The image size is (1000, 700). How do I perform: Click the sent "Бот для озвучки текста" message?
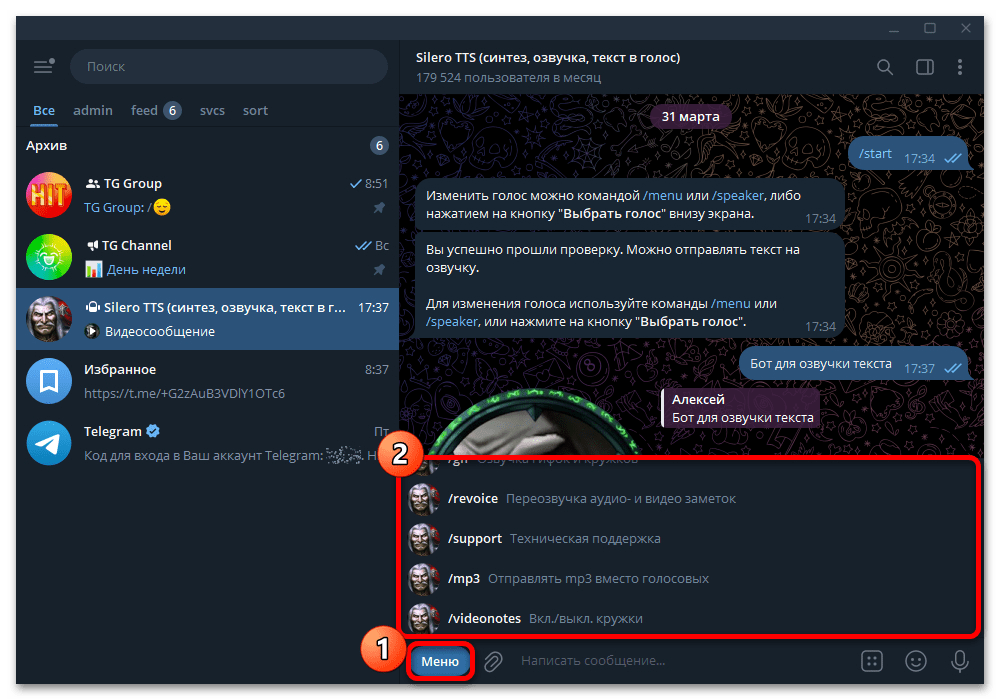pos(856,364)
